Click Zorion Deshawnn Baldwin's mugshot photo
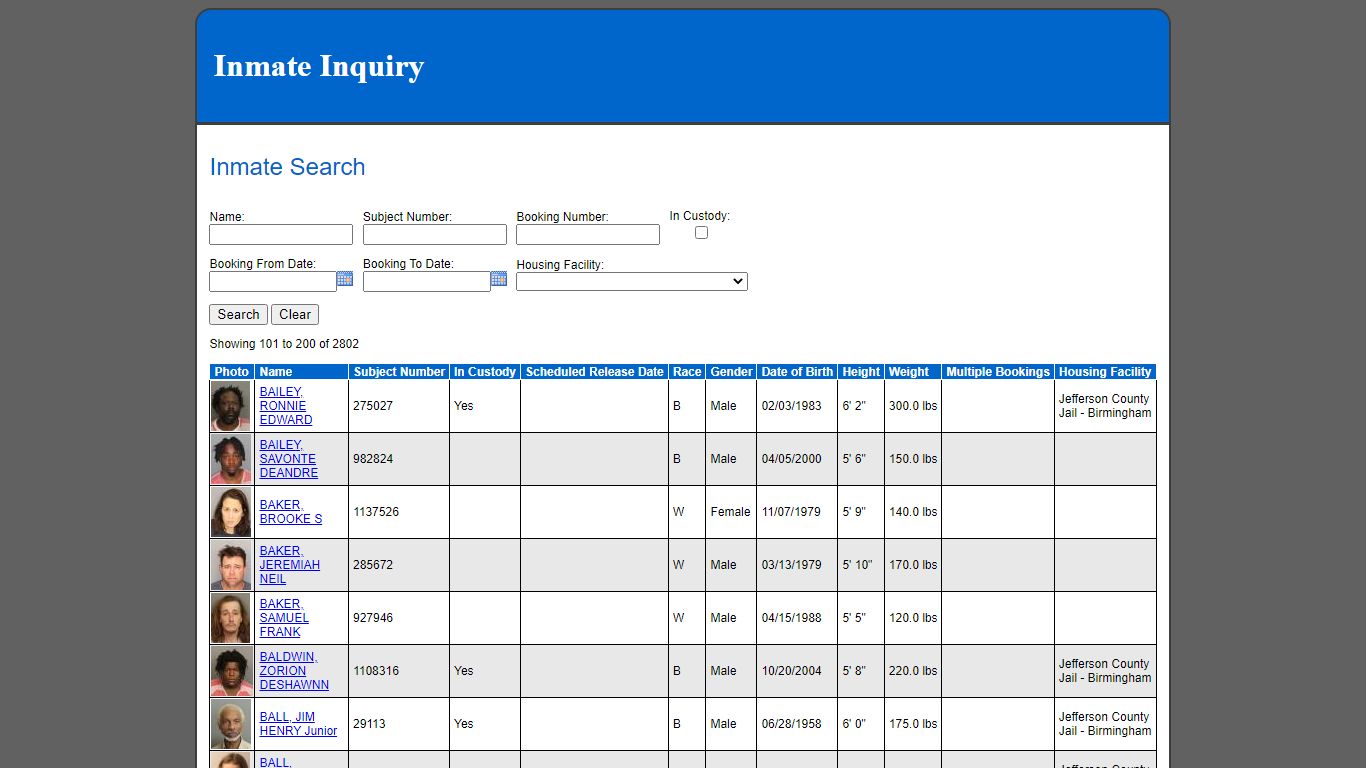The image size is (1366, 768). 231,671
